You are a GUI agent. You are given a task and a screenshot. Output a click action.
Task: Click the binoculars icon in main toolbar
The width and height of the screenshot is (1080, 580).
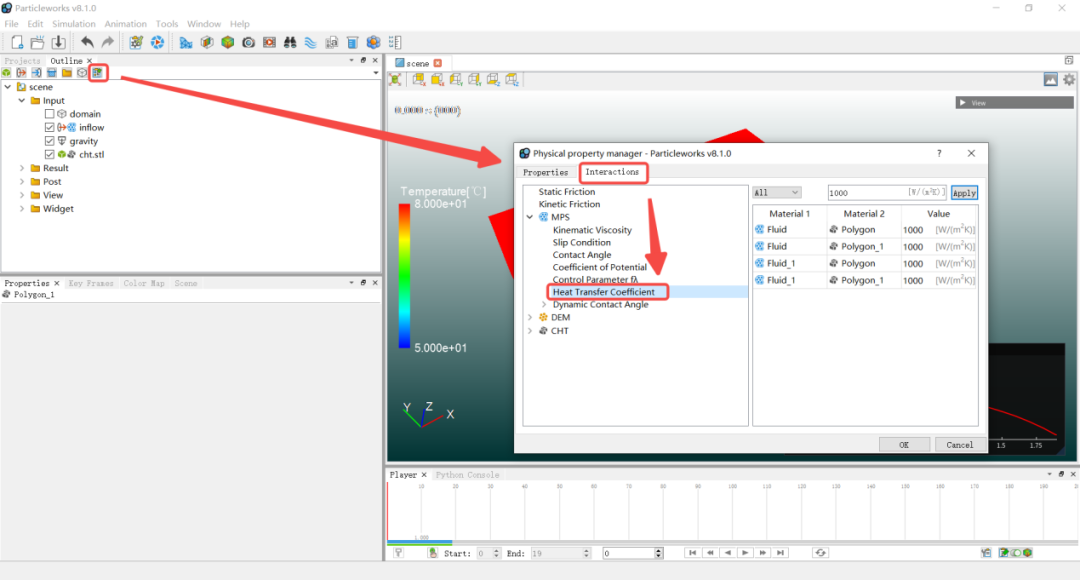(289, 42)
